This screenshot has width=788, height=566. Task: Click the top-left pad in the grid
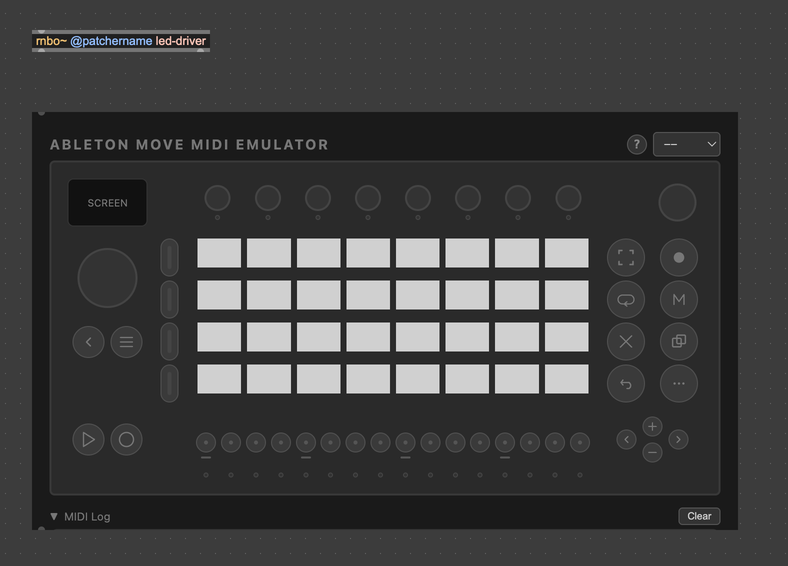coord(219,253)
